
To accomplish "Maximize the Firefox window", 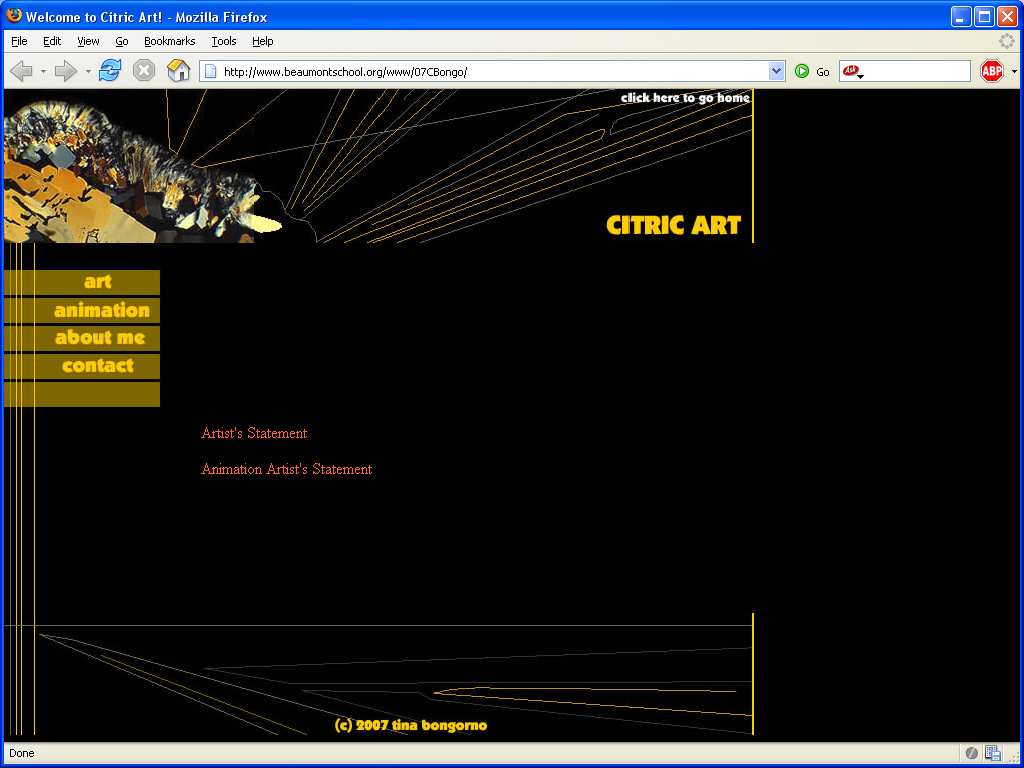I will click(984, 16).
